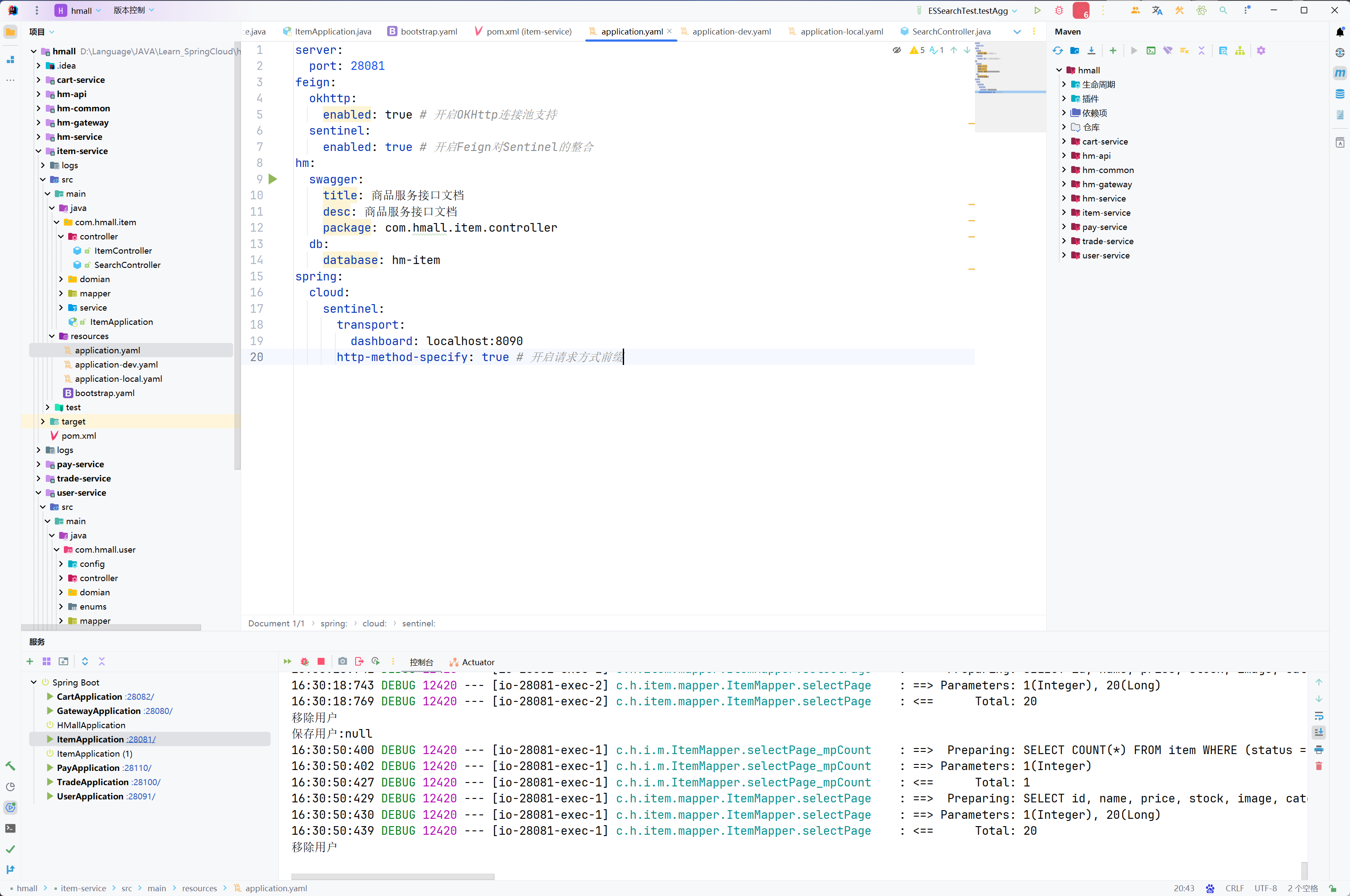
Task: Open Maven settings gear icon
Action: pyautogui.click(x=1261, y=51)
